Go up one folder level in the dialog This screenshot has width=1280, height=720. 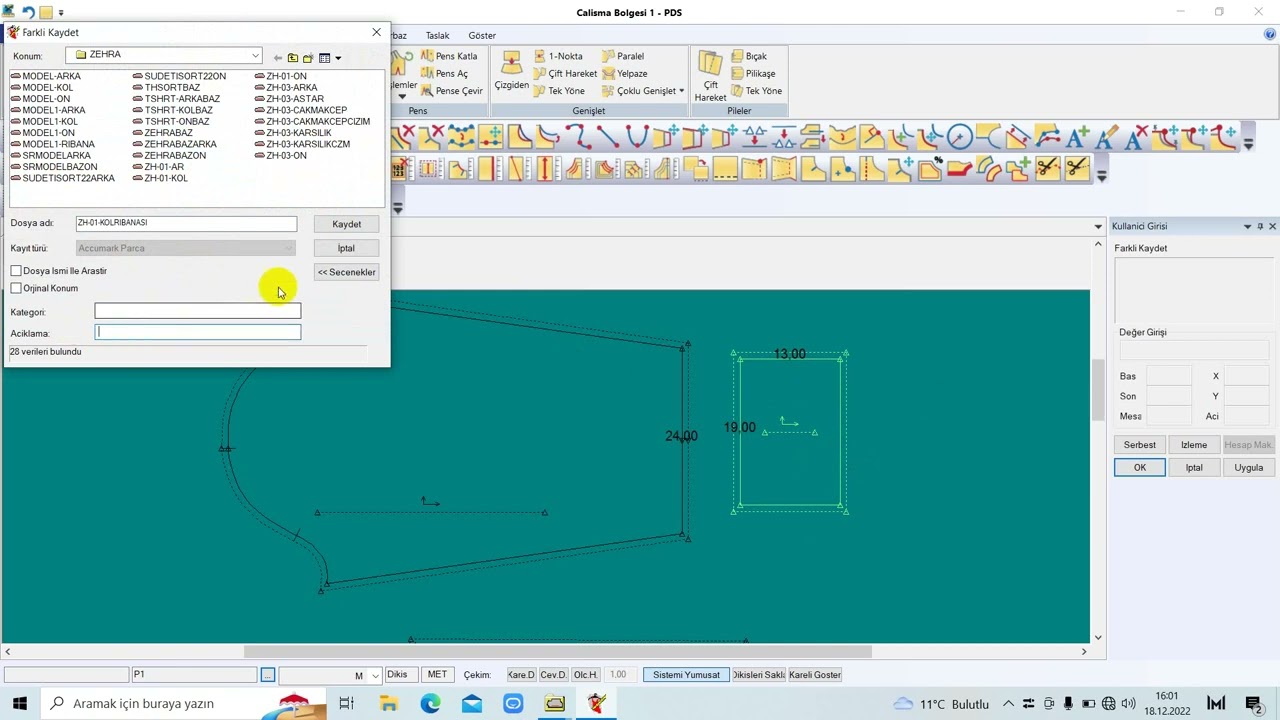pos(293,58)
